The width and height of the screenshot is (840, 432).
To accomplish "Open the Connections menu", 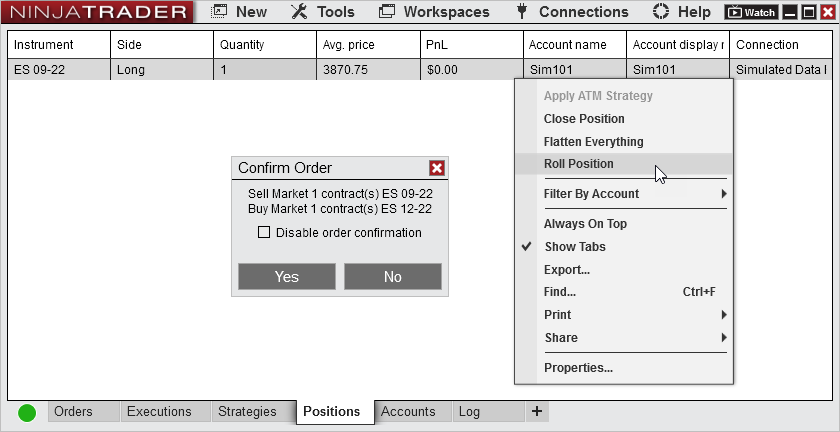I will coord(572,12).
